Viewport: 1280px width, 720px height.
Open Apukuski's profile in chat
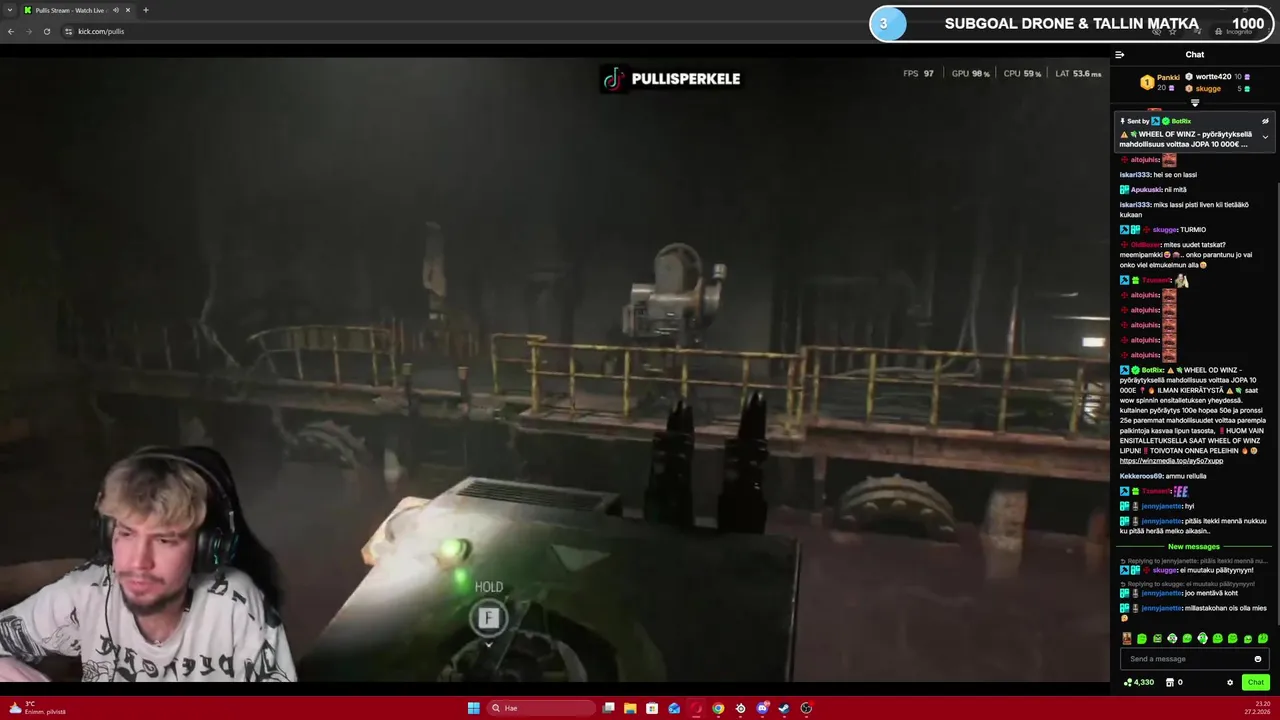(1146, 190)
